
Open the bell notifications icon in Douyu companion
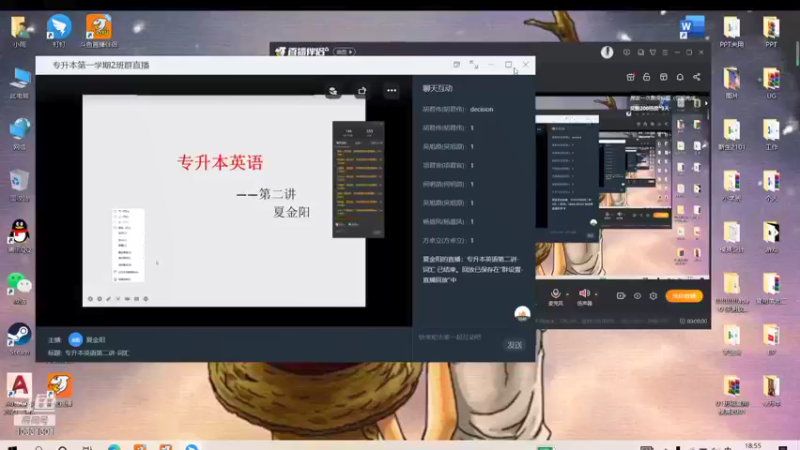[x=680, y=77]
